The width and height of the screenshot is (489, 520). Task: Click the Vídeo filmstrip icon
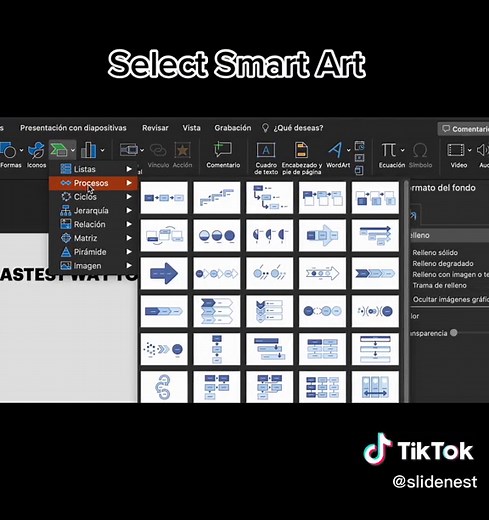pos(456,150)
